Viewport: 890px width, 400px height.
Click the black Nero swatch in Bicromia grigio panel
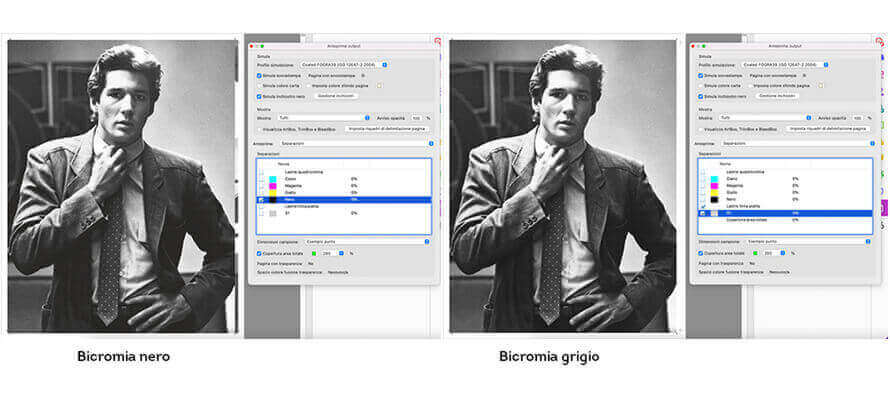(714, 199)
